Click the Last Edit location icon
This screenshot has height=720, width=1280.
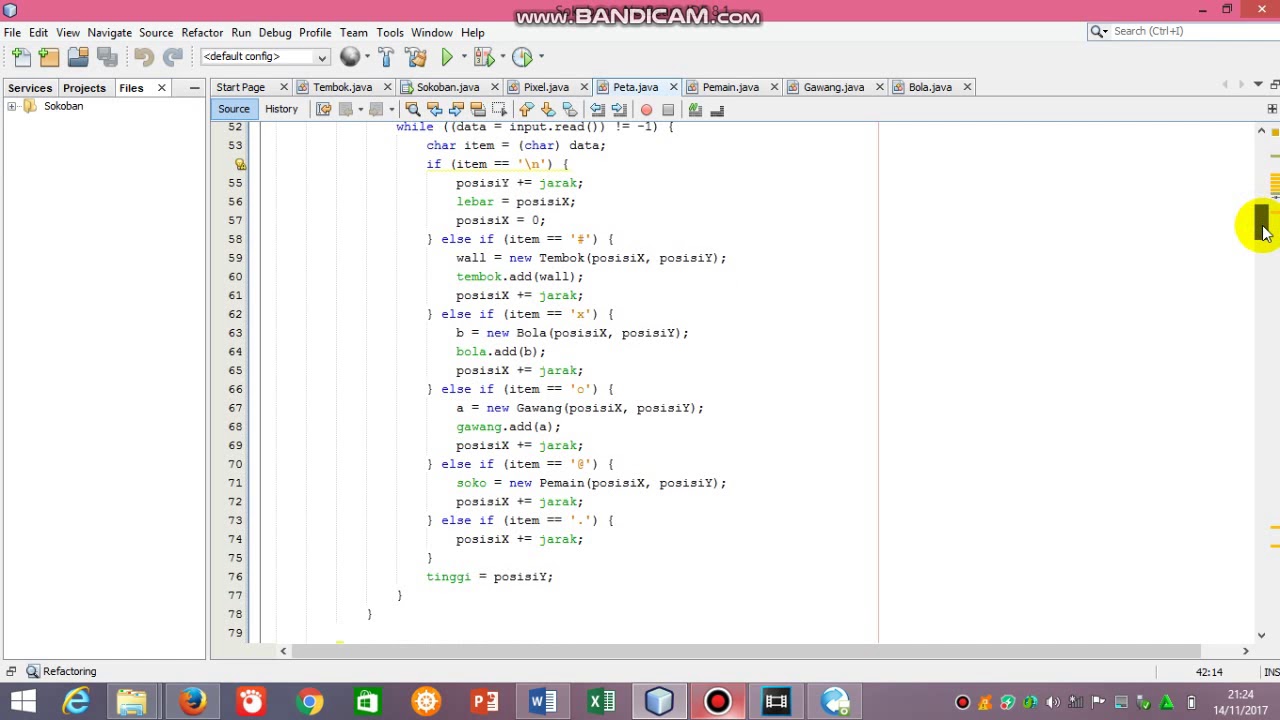tap(323, 109)
